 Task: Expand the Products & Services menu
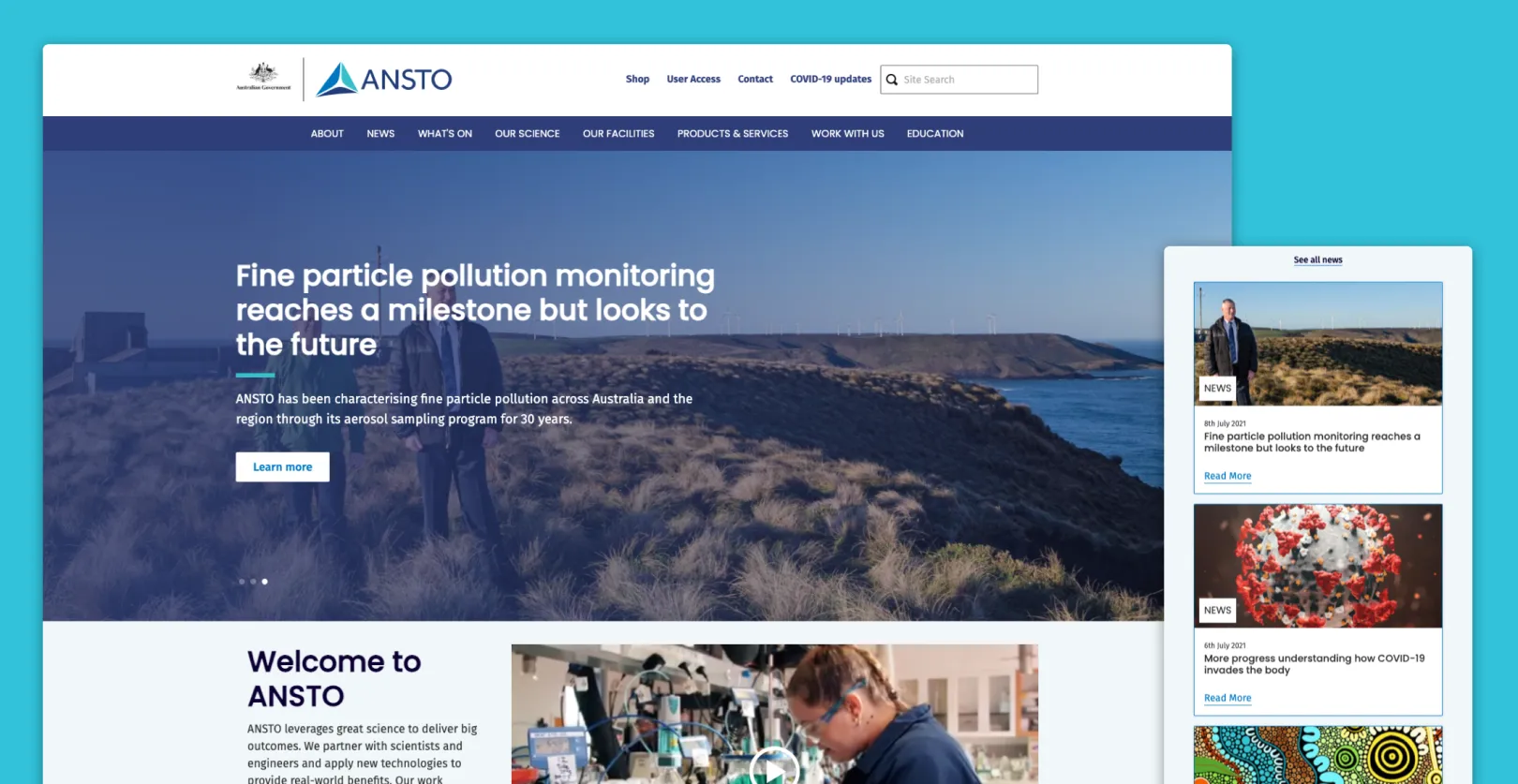tap(732, 134)
